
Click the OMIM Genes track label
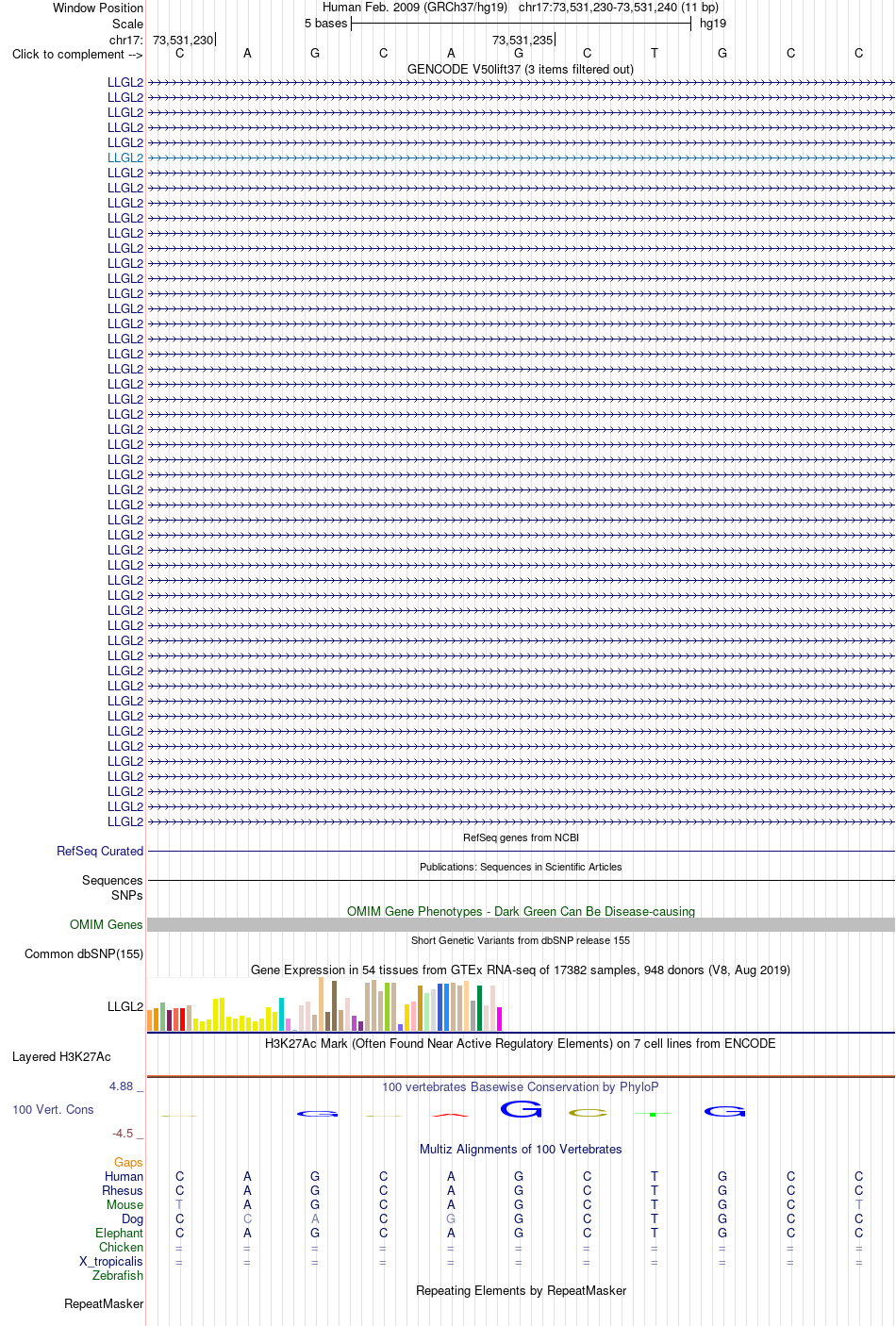(107, 924)
